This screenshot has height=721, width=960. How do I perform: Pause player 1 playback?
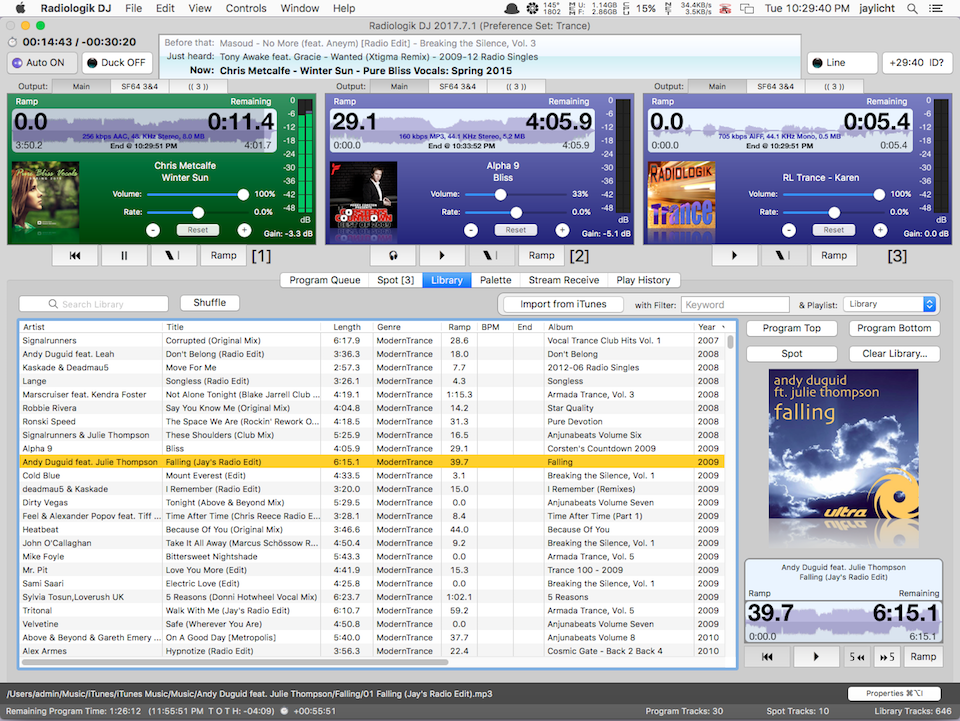point(125,255)
